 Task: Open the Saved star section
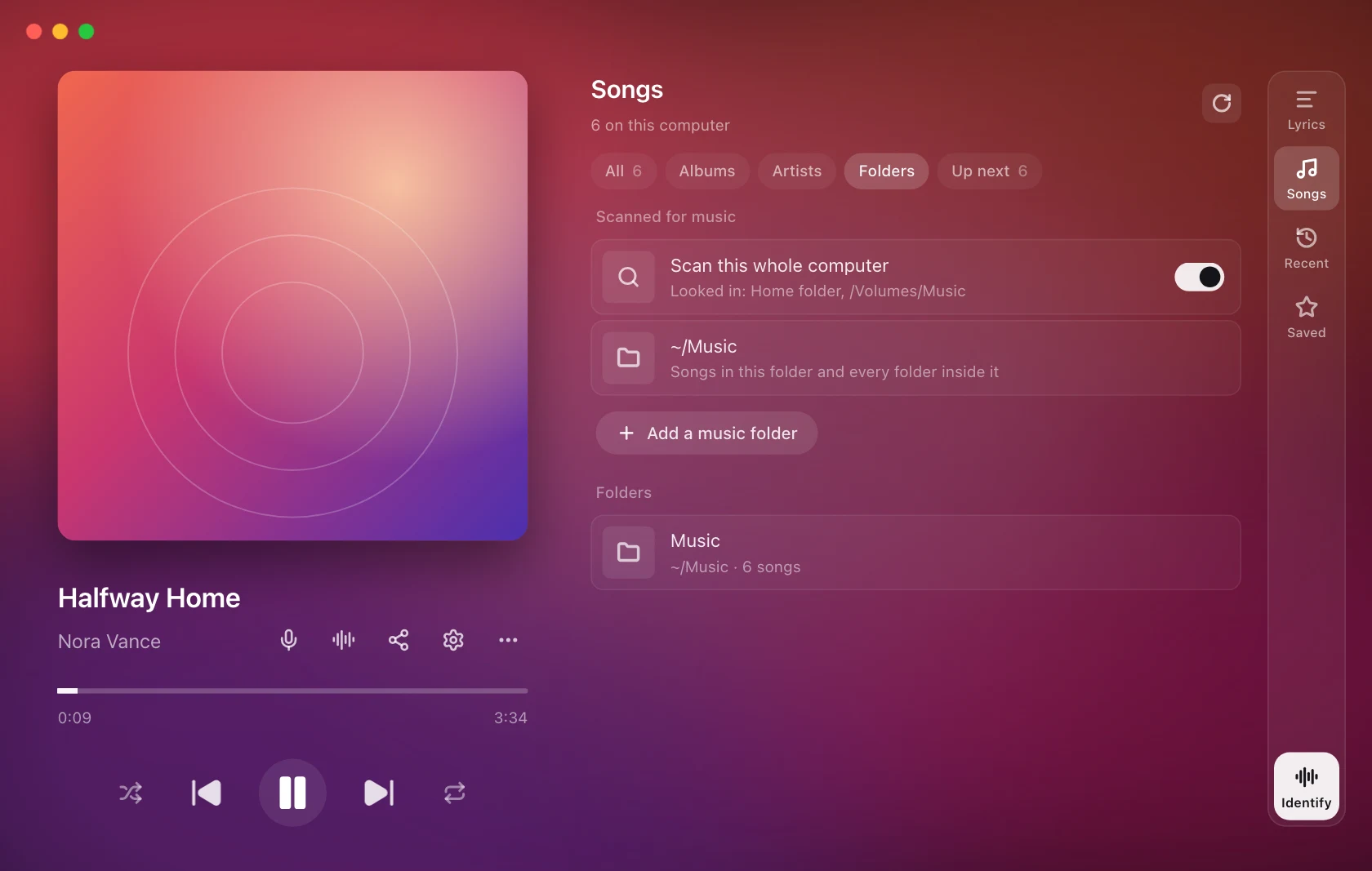coord(1306,318)
